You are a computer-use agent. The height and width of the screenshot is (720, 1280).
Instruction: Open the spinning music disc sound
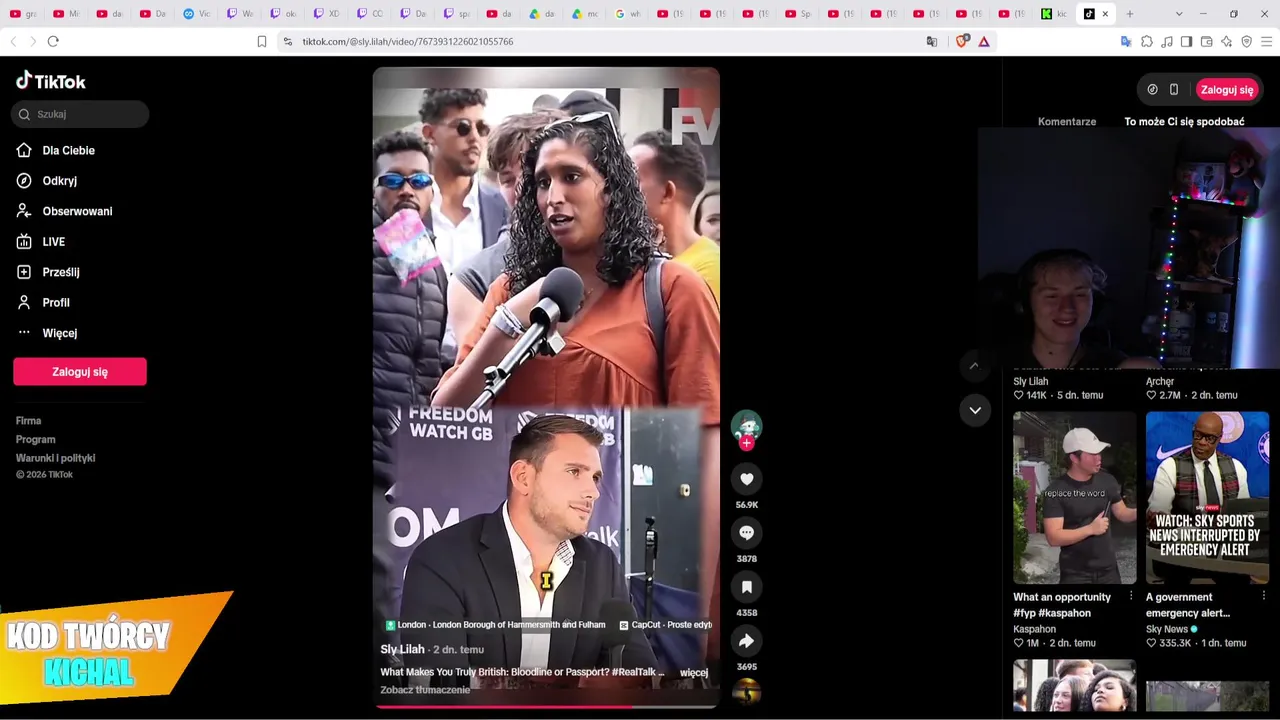746,691
